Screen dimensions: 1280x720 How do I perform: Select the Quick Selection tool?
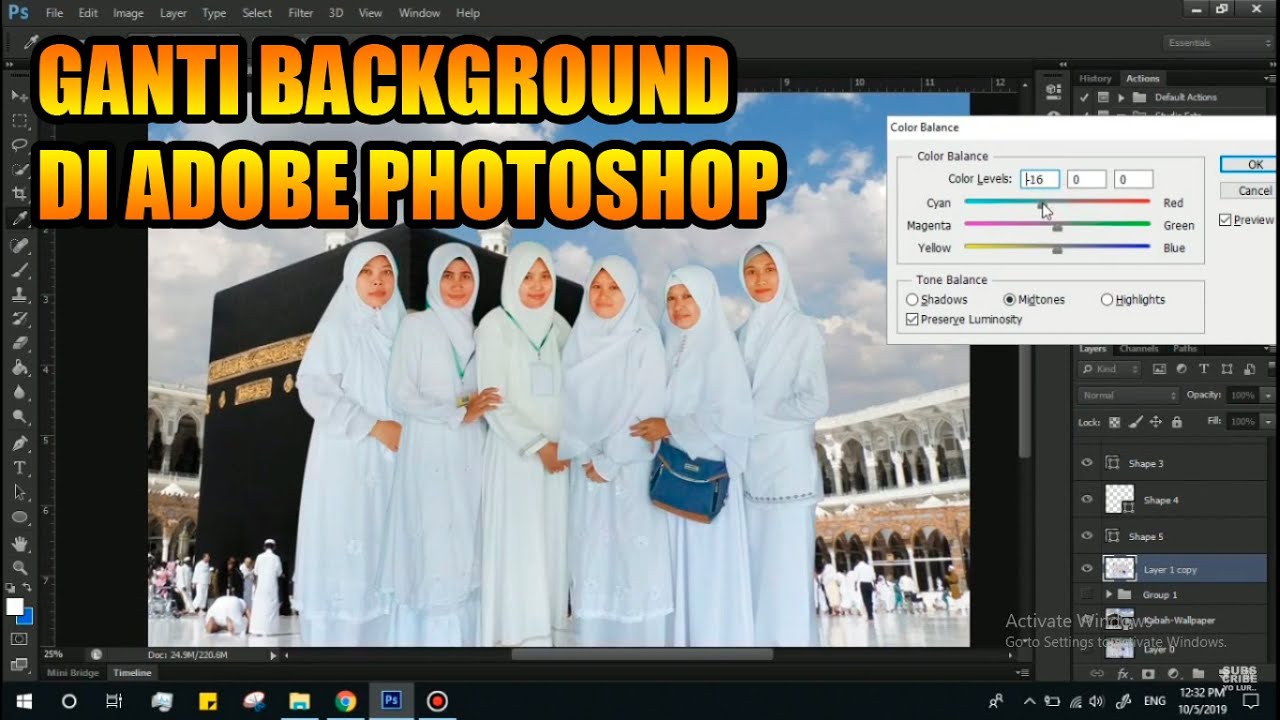[x=19, y=170]
